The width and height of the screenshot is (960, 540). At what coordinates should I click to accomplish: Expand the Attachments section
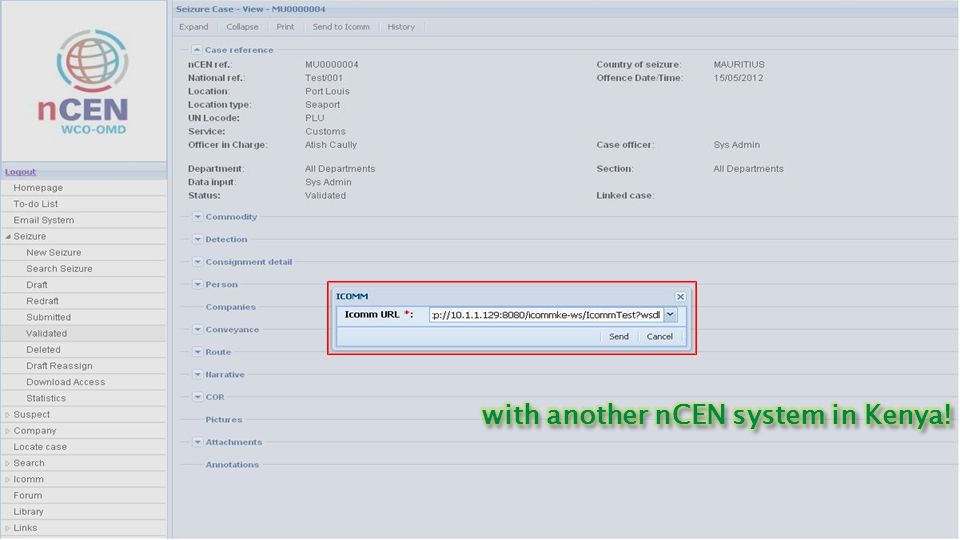pyautogui.click(x=197, y=442)
